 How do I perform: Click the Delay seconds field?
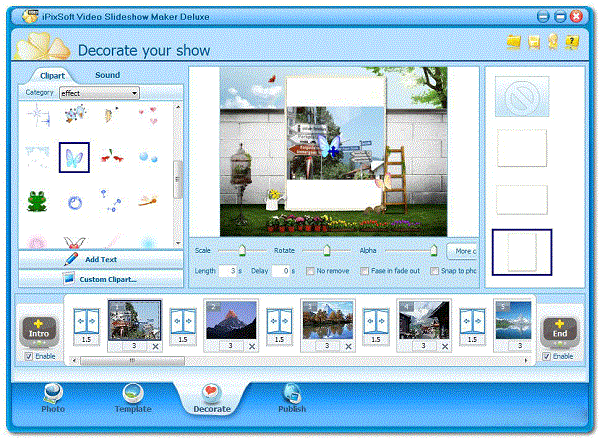pyautogui.click(x=280, y=271)
